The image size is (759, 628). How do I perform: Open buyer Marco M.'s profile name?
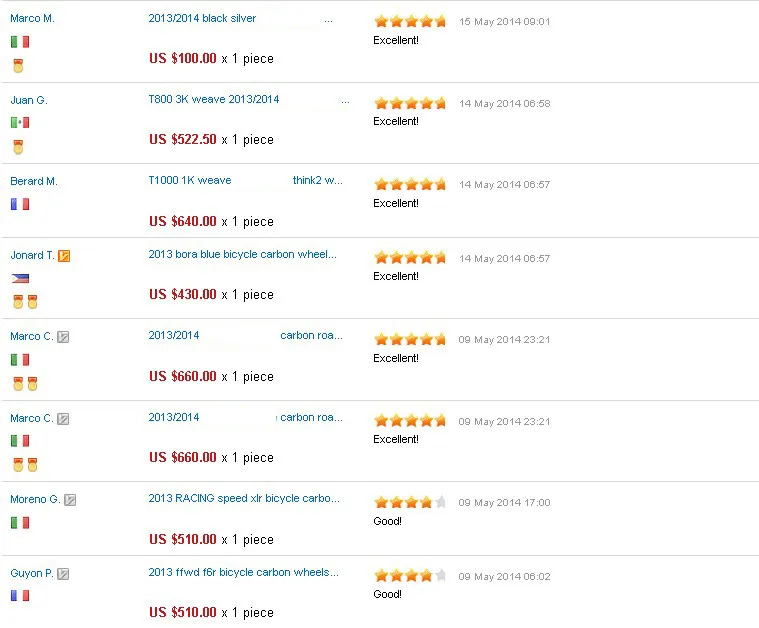32,19
